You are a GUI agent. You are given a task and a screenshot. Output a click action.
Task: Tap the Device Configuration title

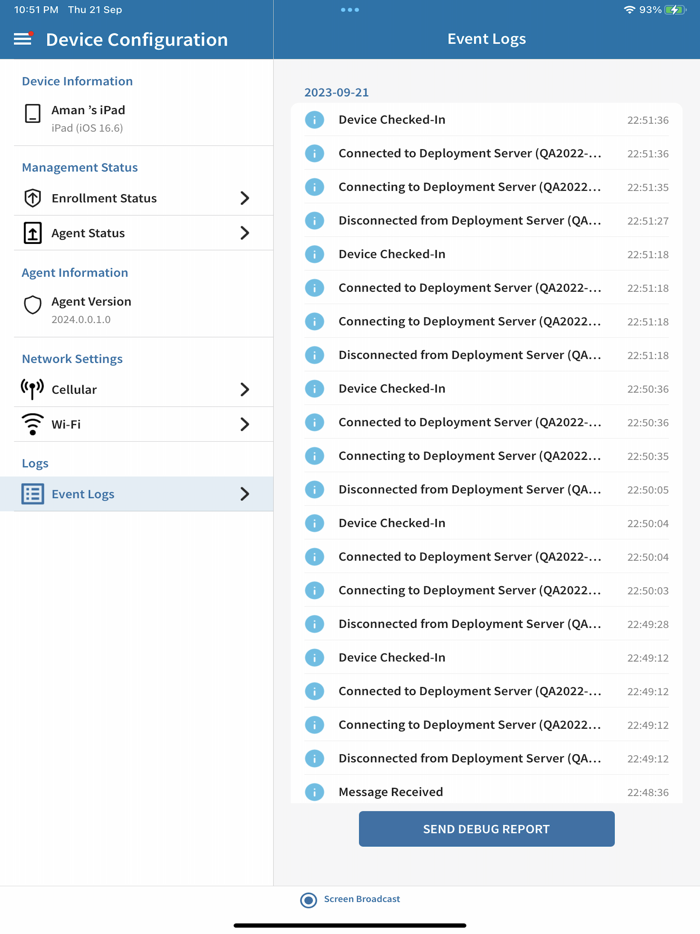point(137,39)
